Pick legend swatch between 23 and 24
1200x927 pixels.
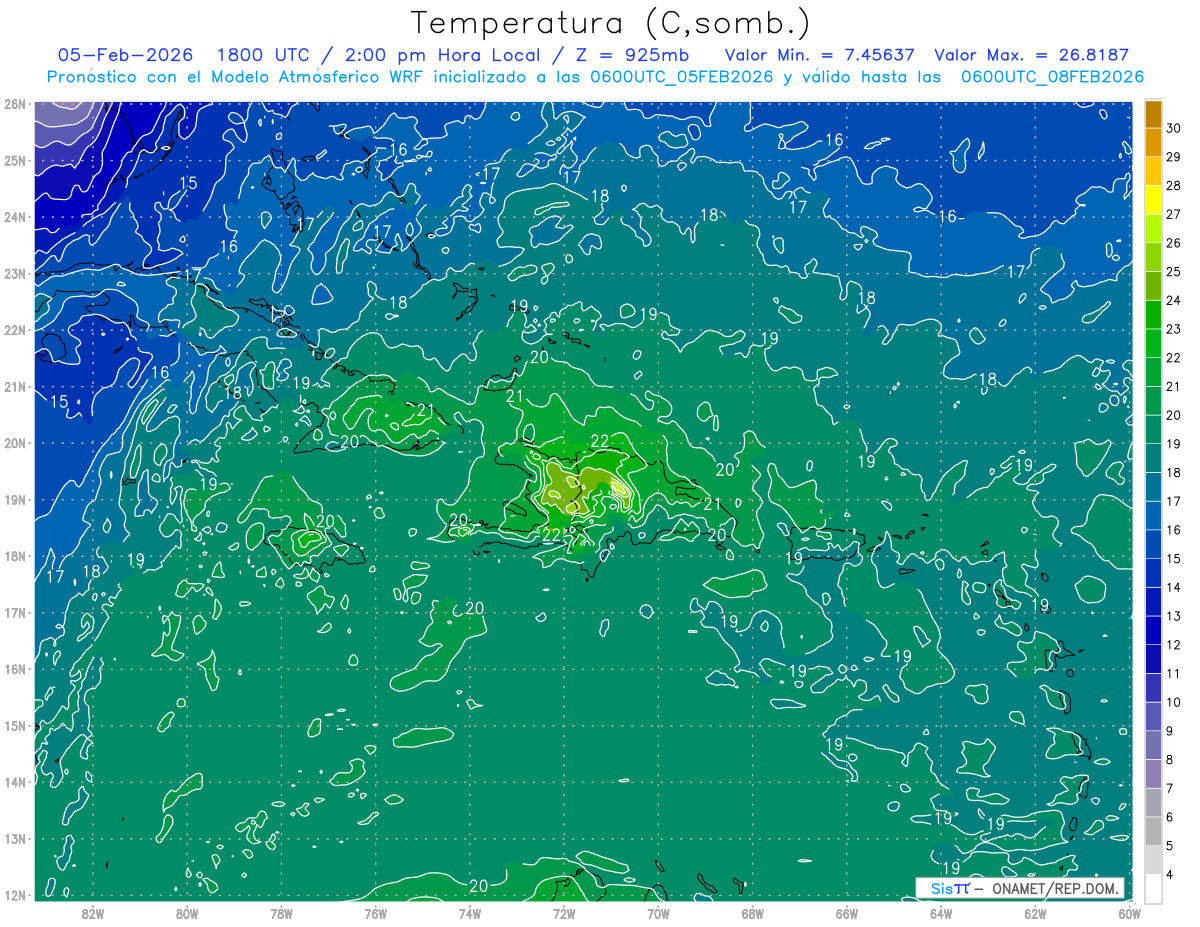pos(1153,314)
